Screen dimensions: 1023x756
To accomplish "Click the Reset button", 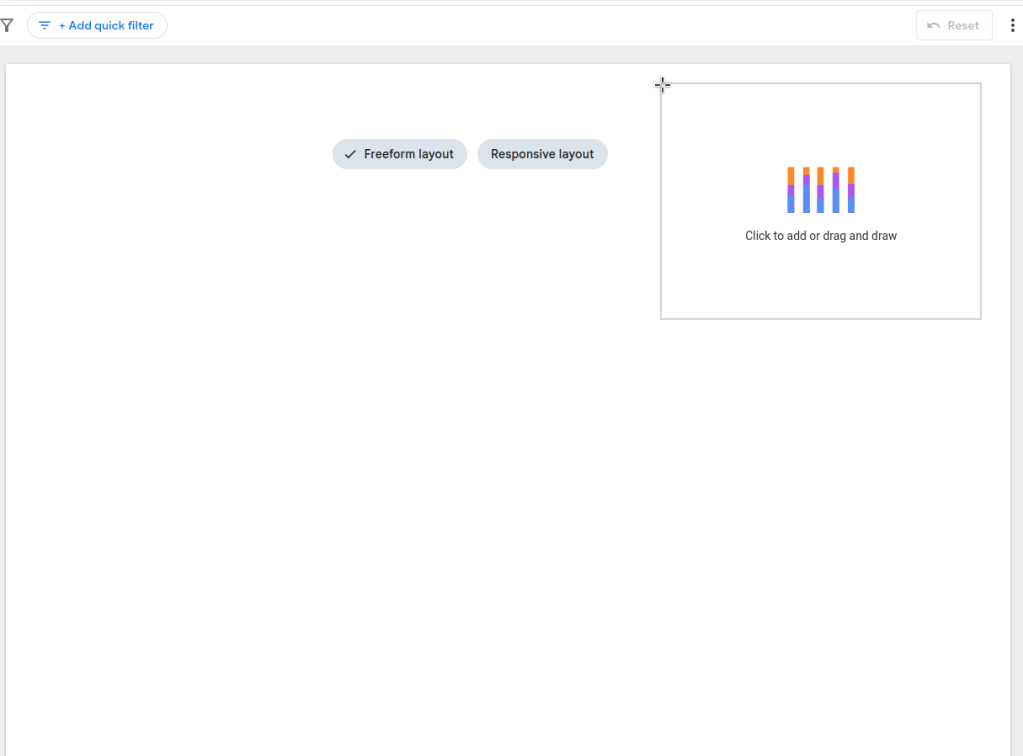I will point(954,25).
